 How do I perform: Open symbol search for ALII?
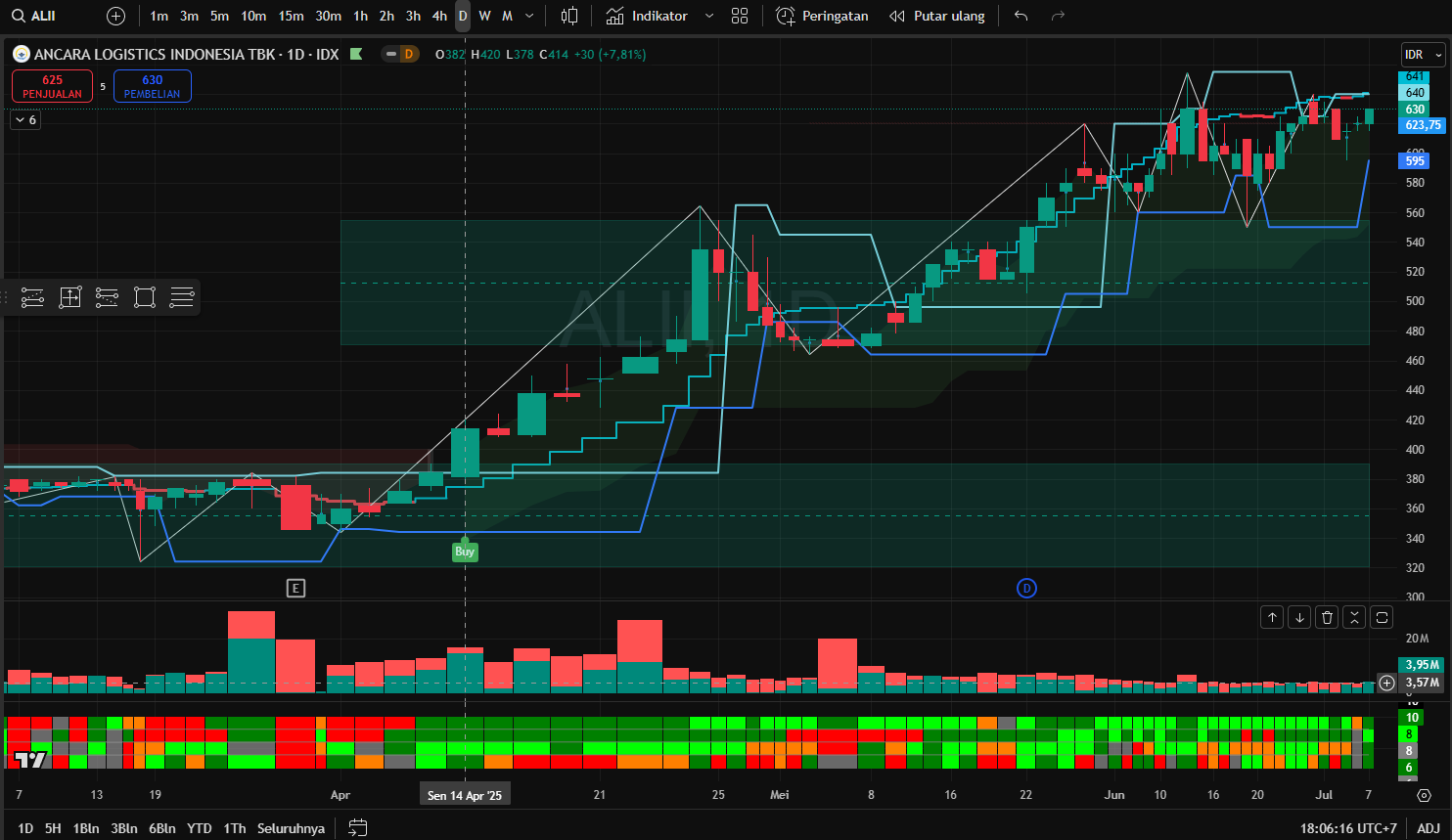[x=34, y=16]
